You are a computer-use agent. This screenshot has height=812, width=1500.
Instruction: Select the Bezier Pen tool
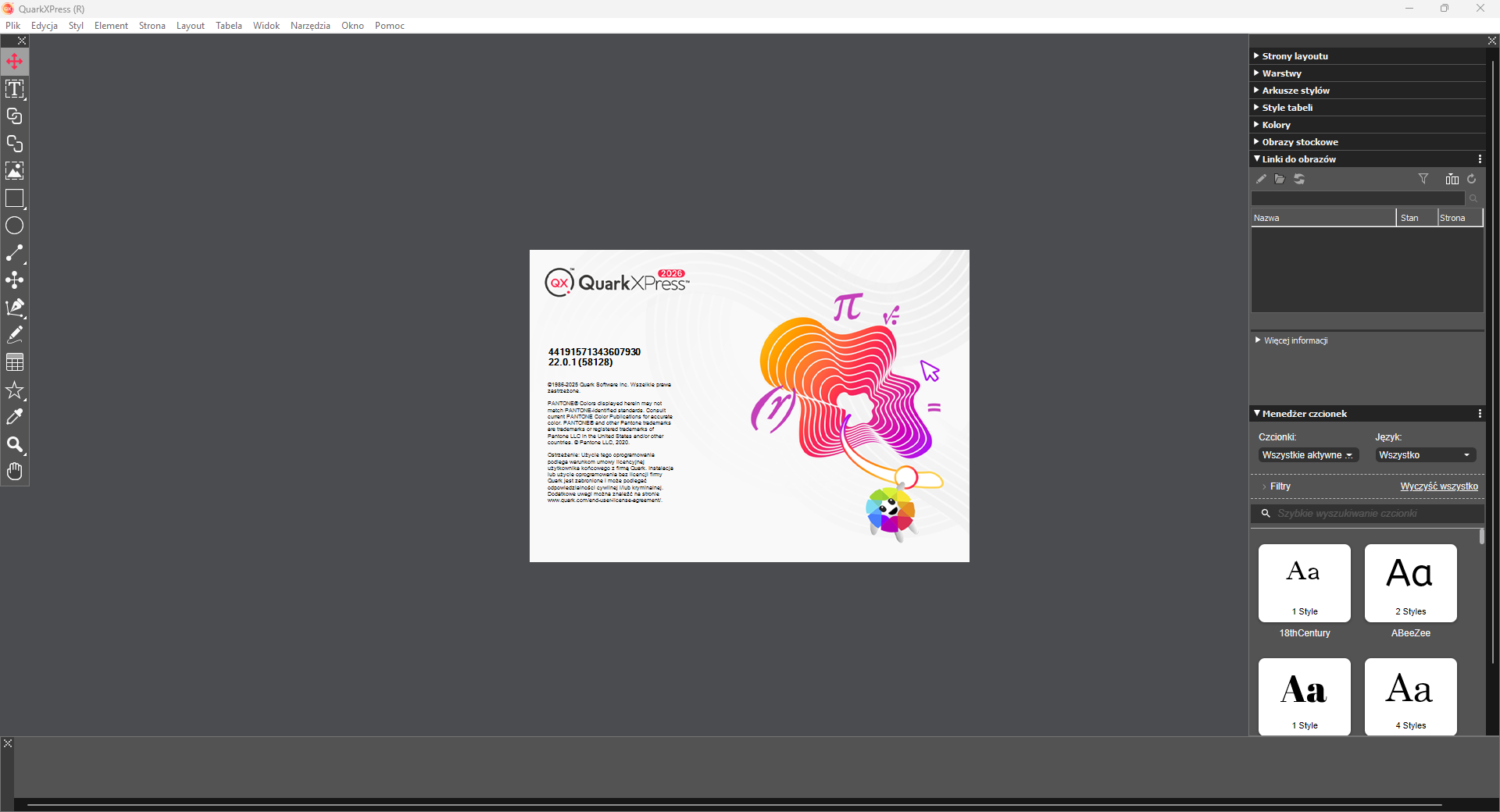point(15,308)
